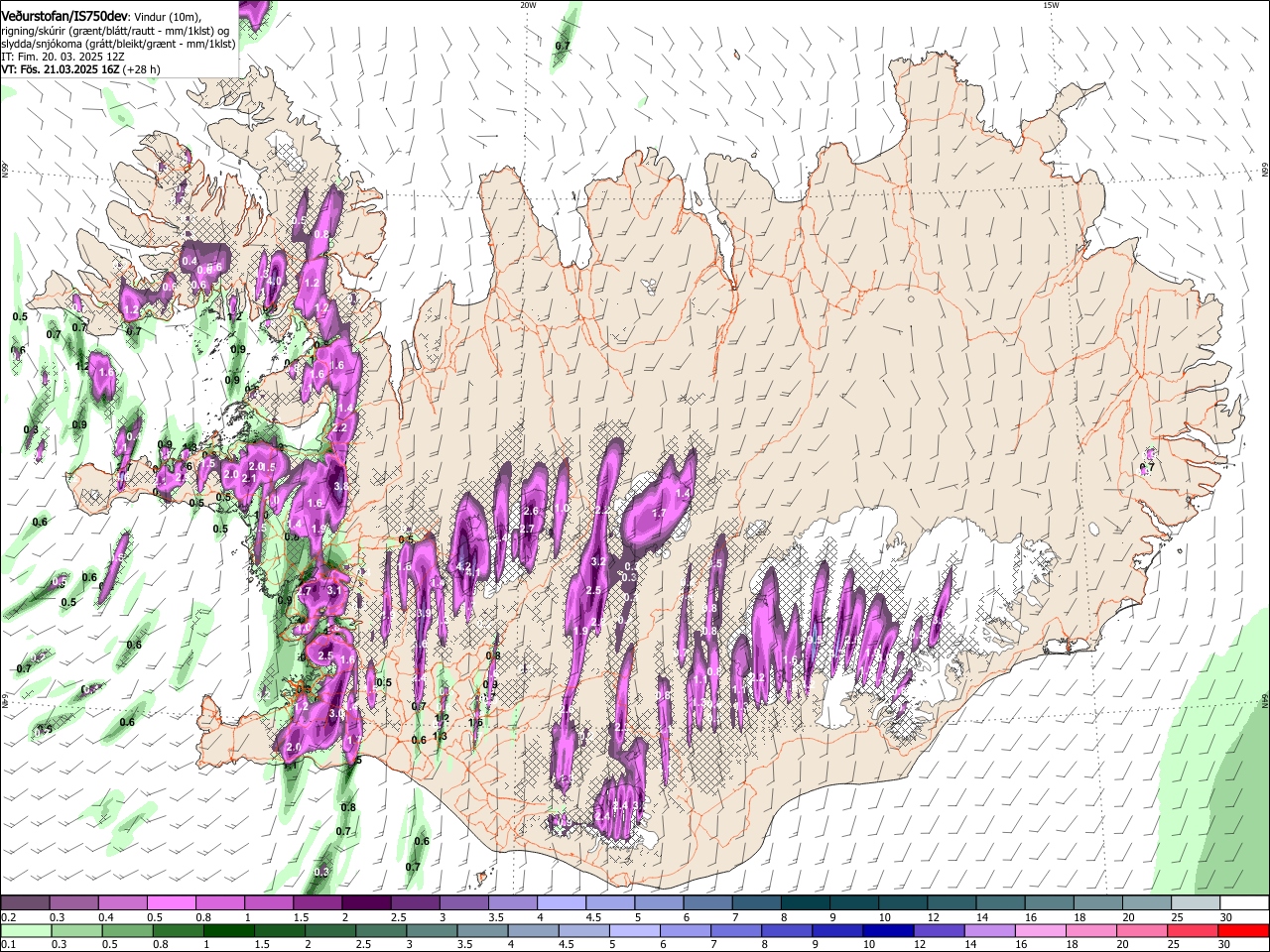Click the '0.2' label on the snow legend
Screen dimensions: 1270x952
[8, 917]
